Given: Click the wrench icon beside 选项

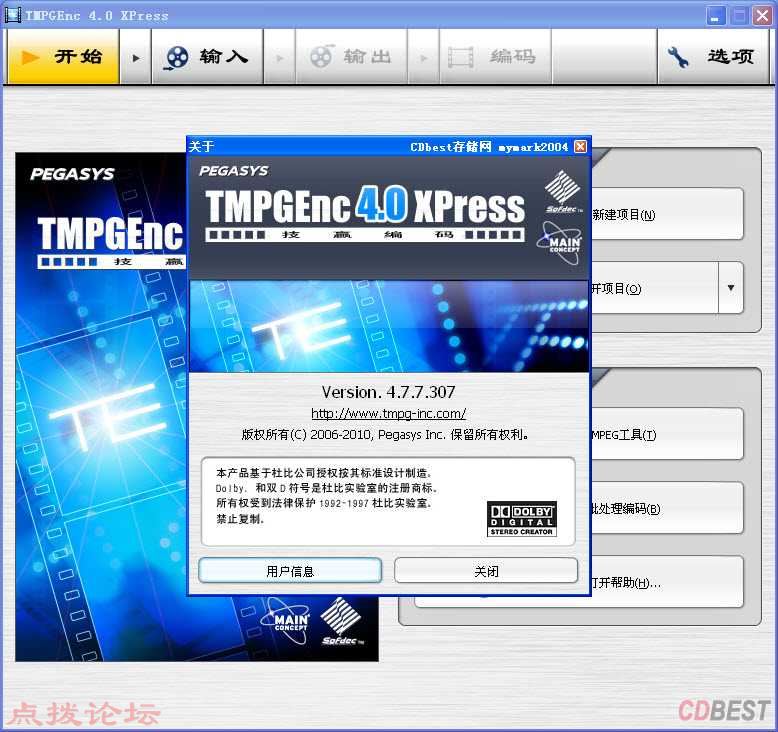Looking at the screenshot, I should pos(678,57).
